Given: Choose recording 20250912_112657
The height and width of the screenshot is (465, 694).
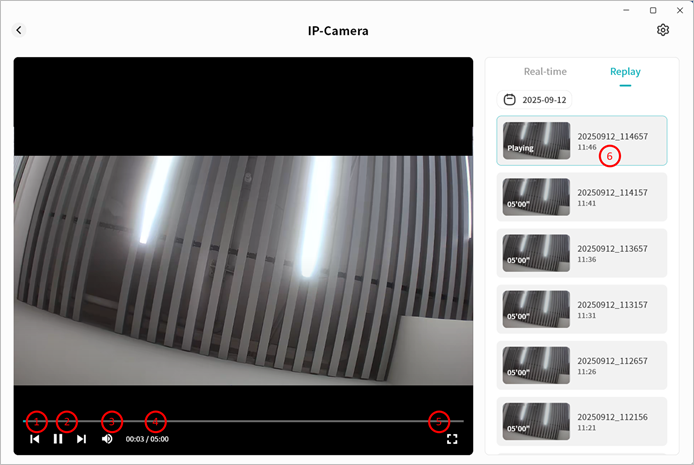Looking at the screenshot, I should point(582,365).
